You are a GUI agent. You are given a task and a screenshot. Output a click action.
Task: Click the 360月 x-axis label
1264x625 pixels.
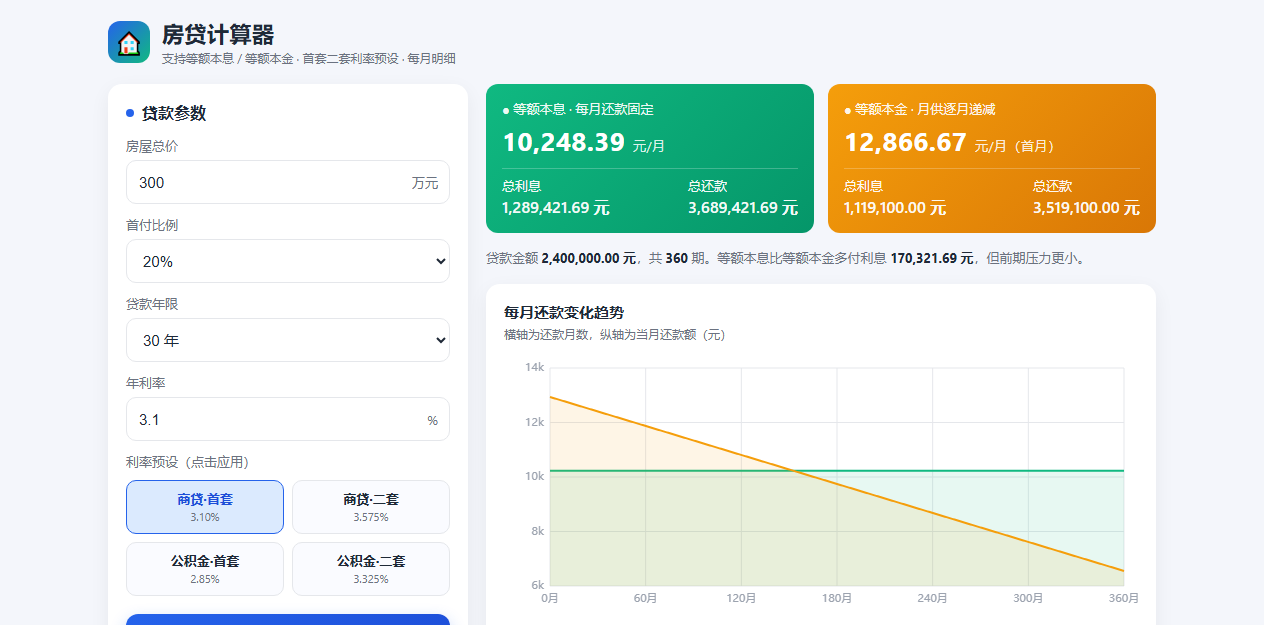point(1124,598)
